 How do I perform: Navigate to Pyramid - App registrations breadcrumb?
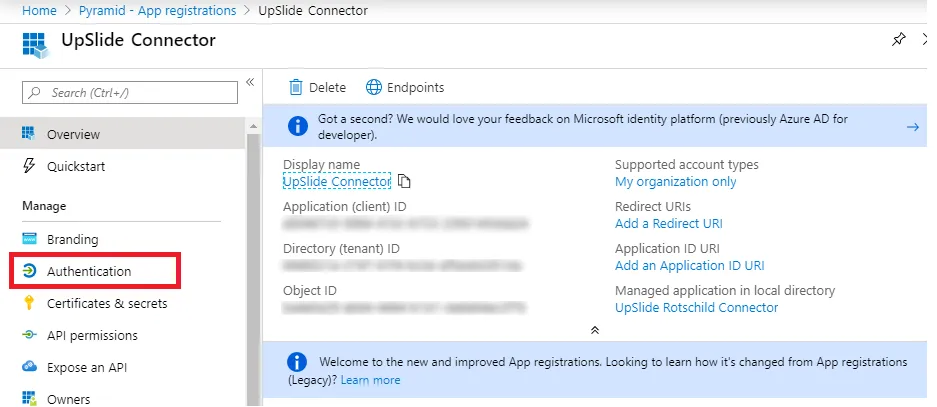(x=157, y=11)
